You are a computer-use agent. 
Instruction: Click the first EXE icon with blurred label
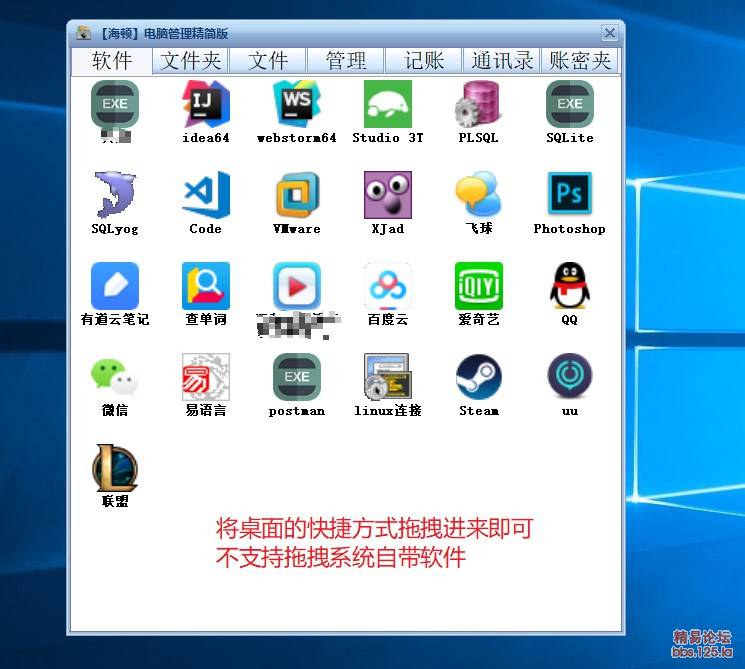coord(115,104)
